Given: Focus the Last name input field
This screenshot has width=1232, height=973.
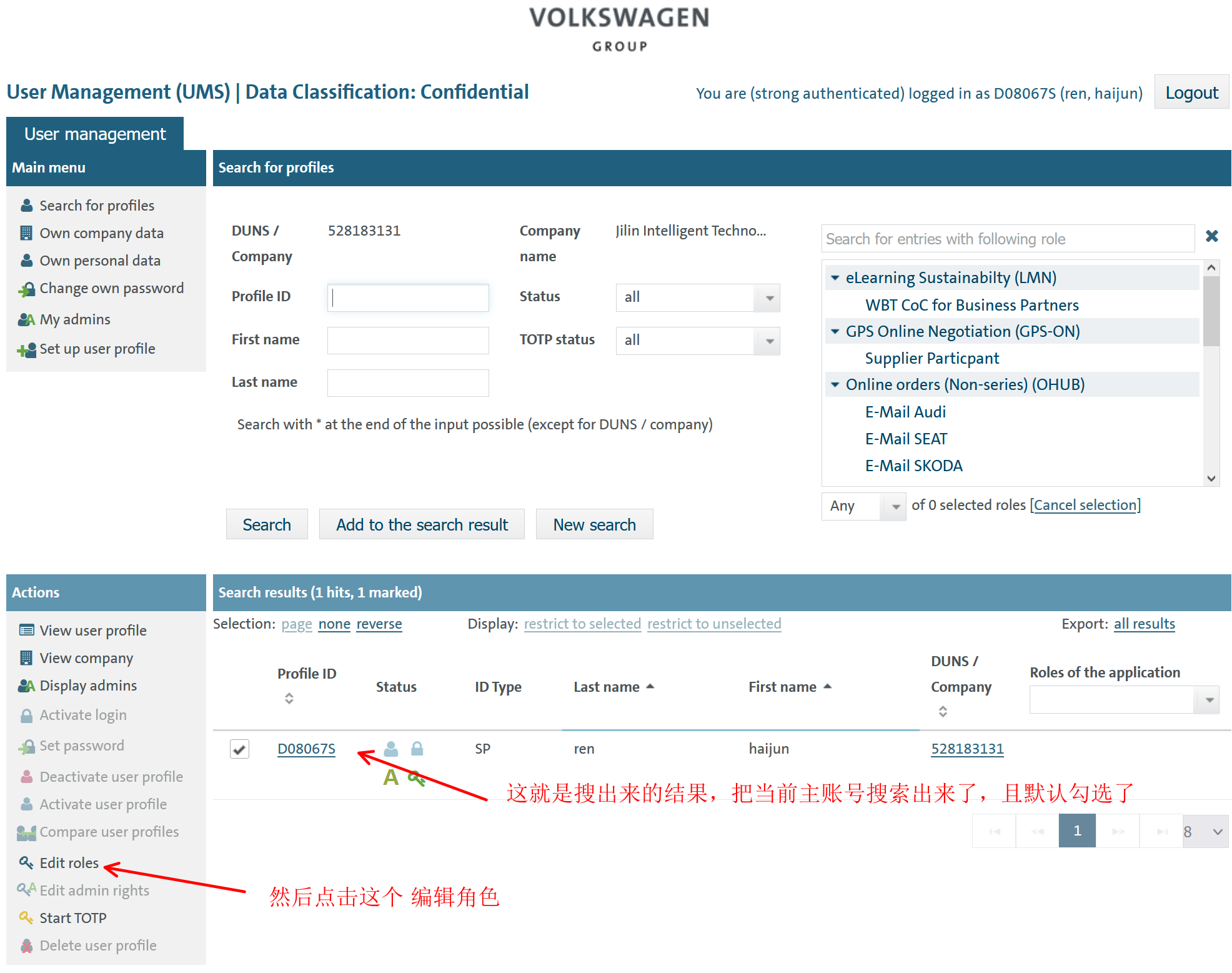Looking at the screenshot, I should click(408, 383).
